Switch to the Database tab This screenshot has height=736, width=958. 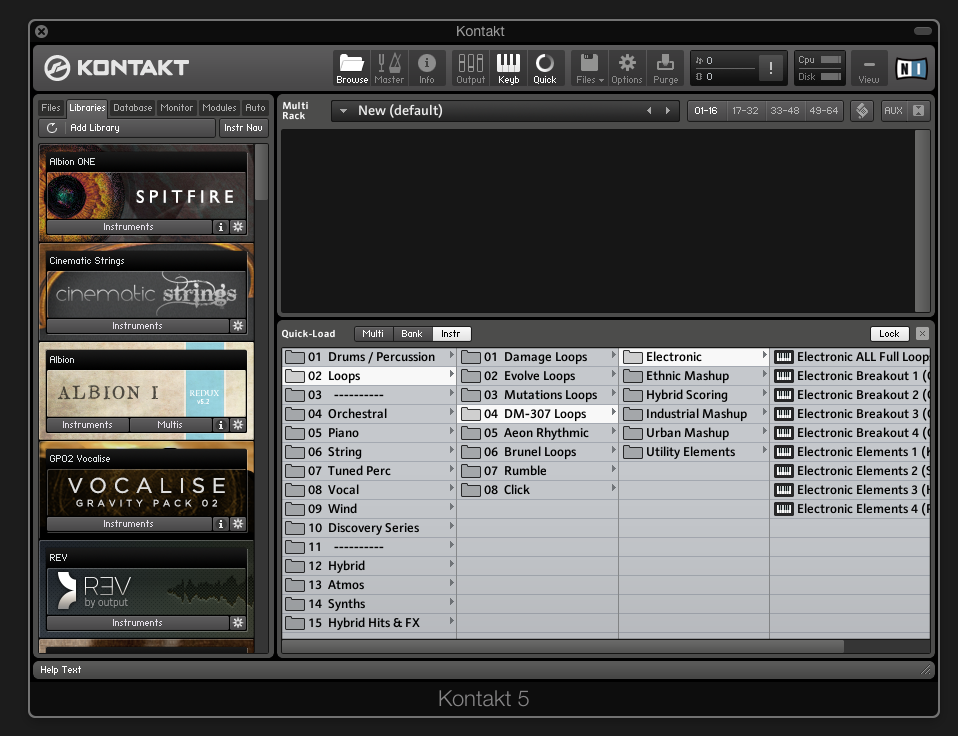coord(132,108)
